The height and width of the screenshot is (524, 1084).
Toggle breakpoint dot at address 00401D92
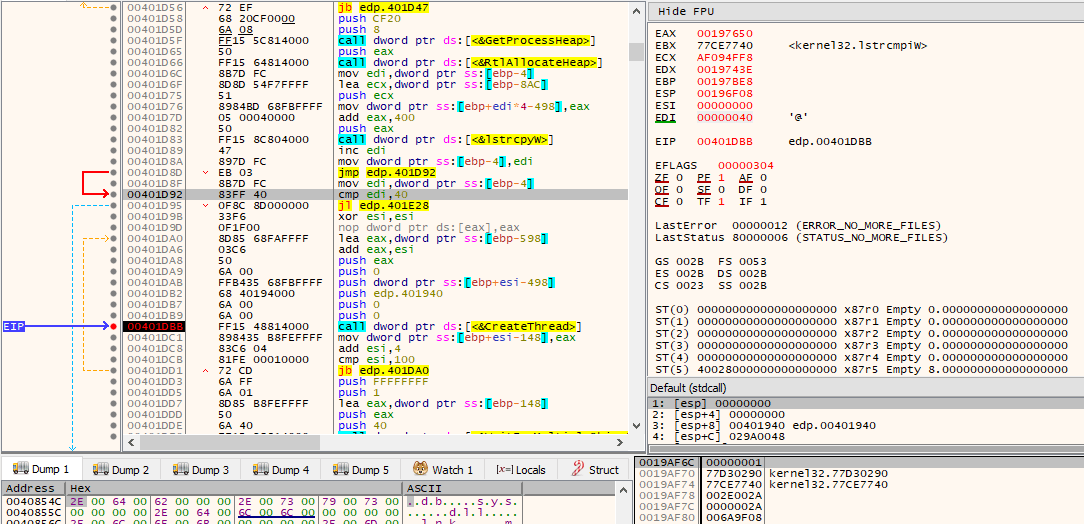point(113,195)
